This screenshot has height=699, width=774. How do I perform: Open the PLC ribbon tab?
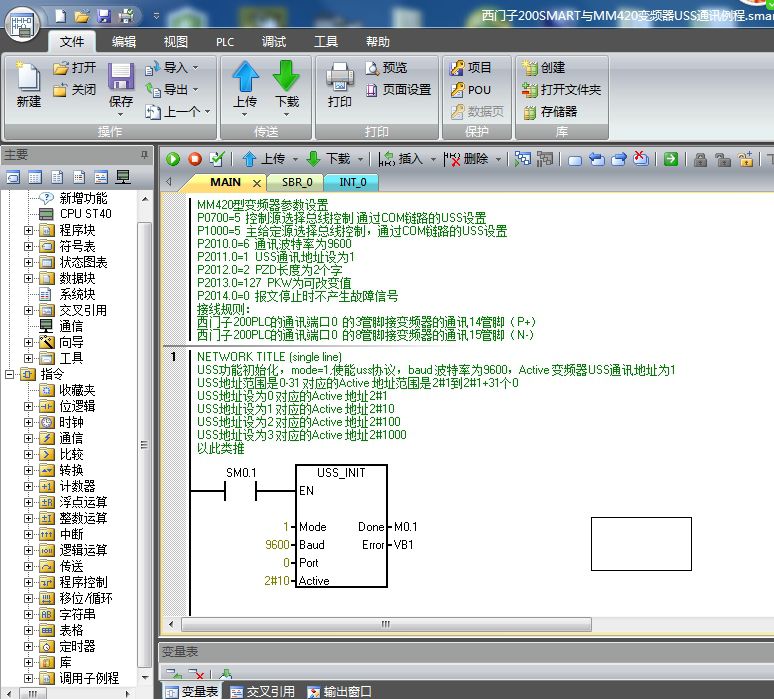225,42
